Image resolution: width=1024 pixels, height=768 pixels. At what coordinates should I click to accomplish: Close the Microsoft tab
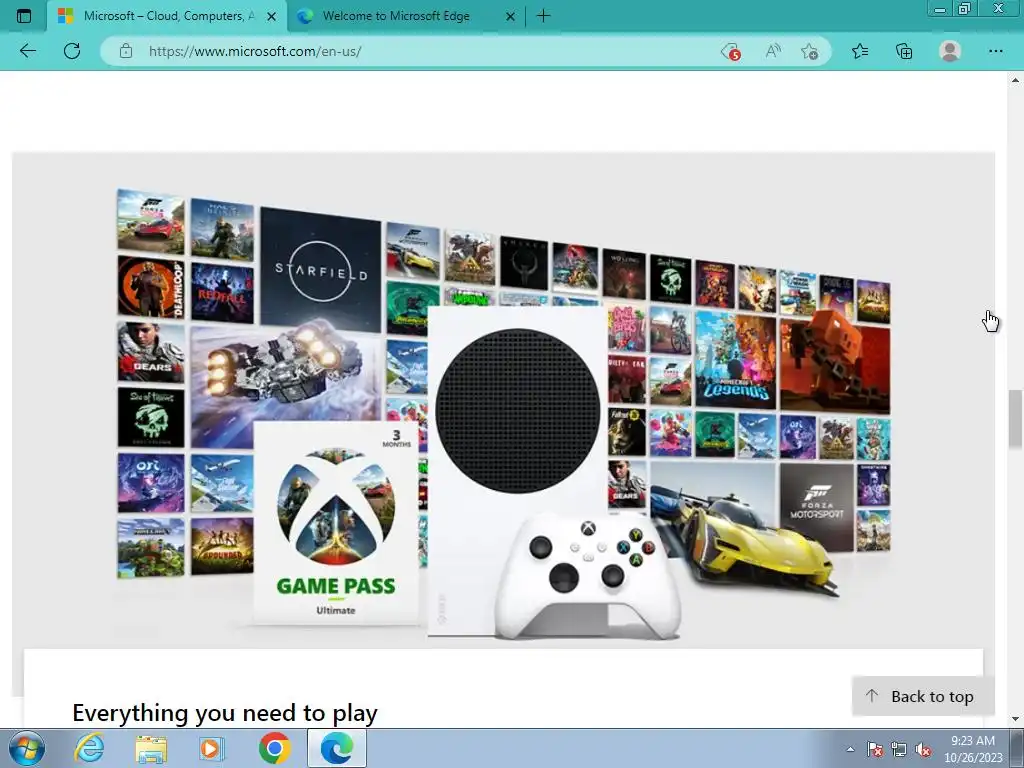click(x=272, y=16)
